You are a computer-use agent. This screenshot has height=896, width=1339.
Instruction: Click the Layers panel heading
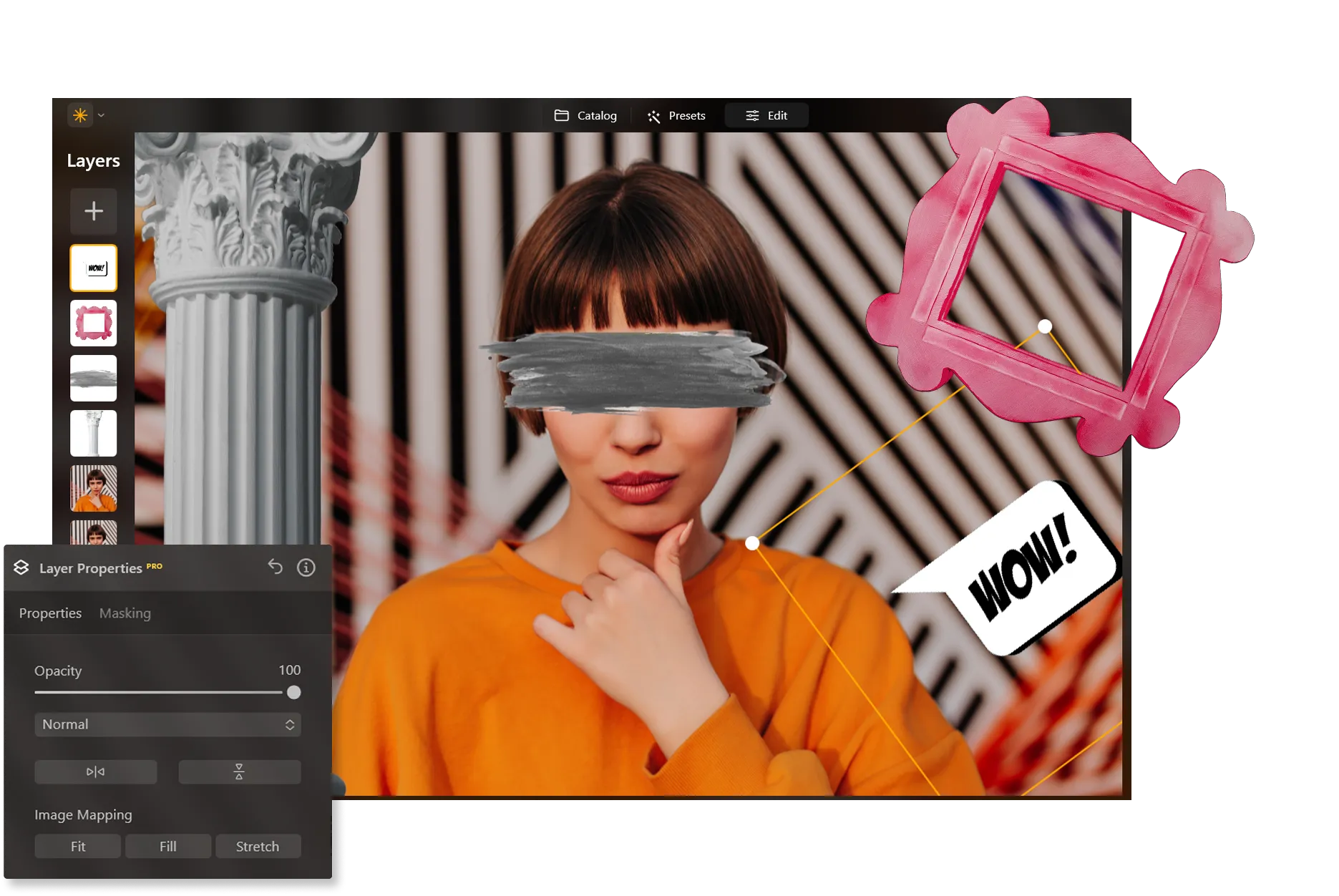click(x=93, y=160)
